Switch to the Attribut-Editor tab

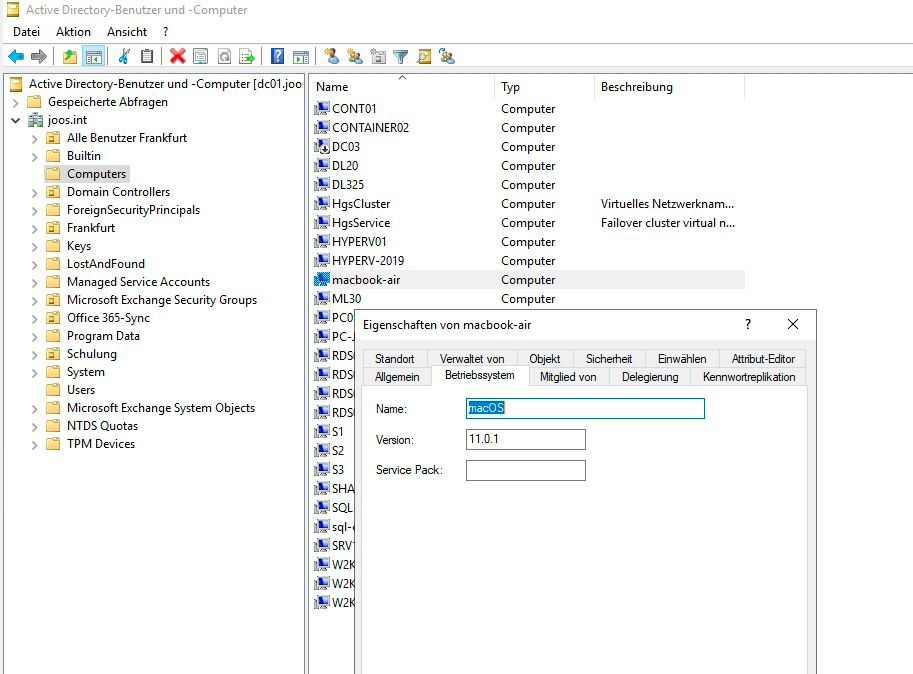tap(763, 359)
